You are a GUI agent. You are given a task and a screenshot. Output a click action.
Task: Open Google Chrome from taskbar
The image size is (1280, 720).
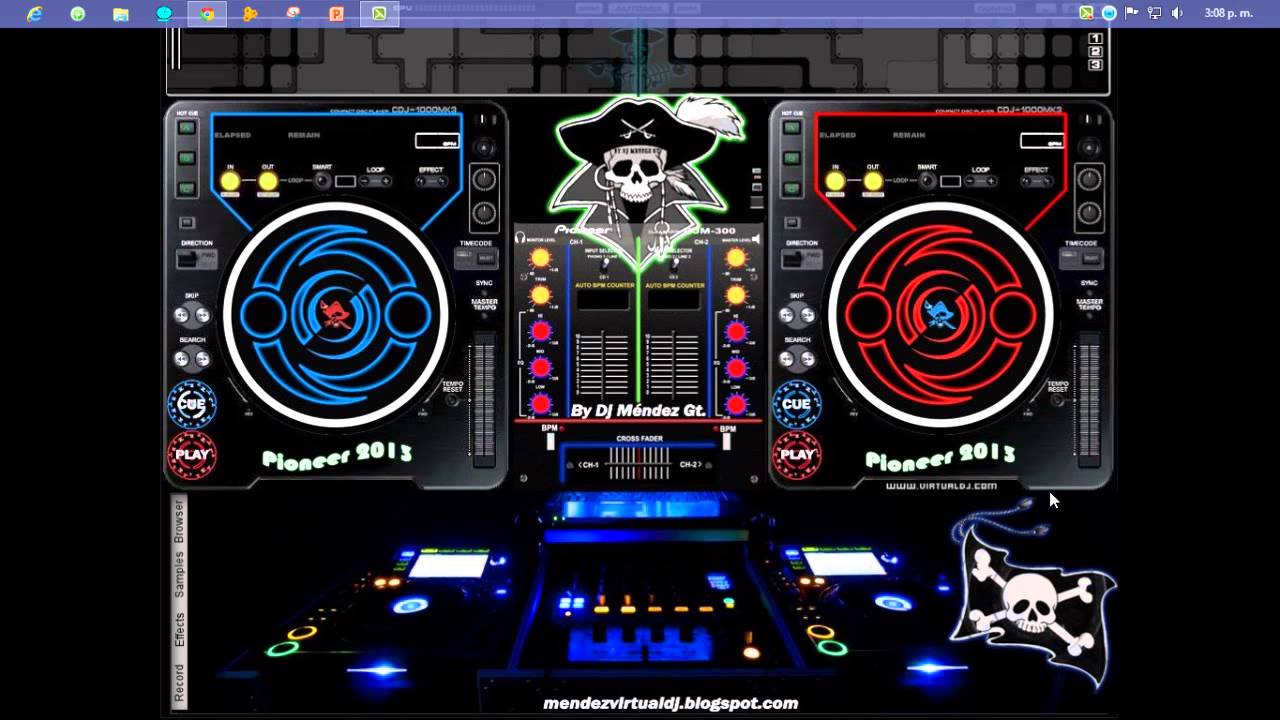coord(208,14)
